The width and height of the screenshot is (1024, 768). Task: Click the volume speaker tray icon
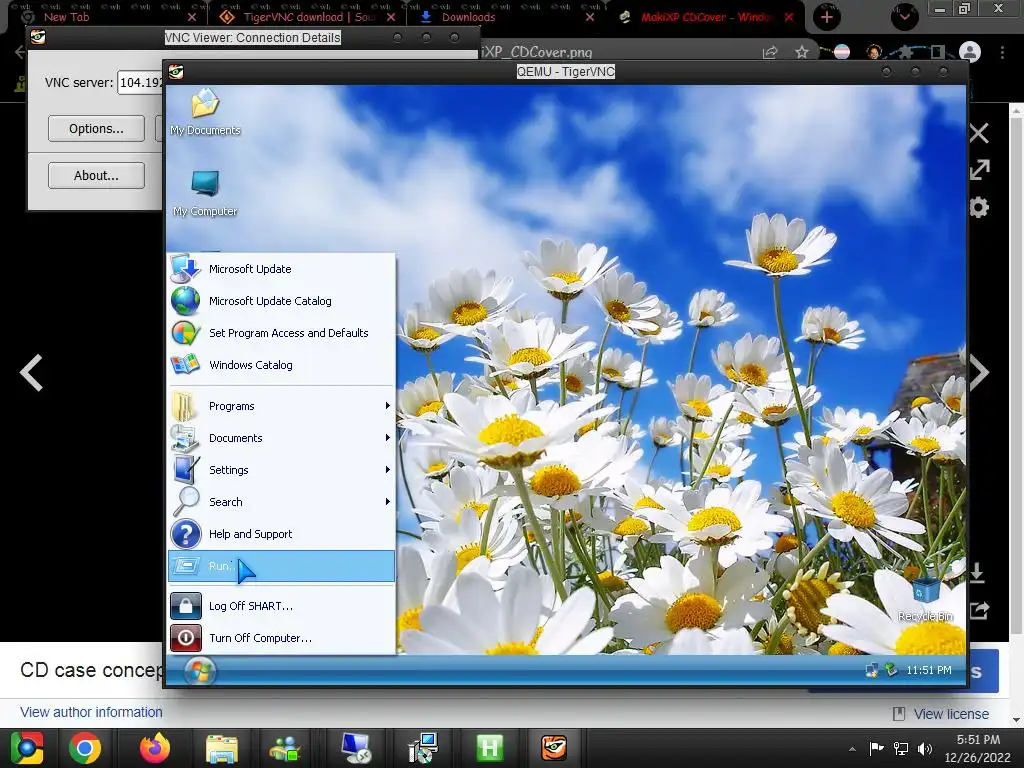[x=925, y=749]
